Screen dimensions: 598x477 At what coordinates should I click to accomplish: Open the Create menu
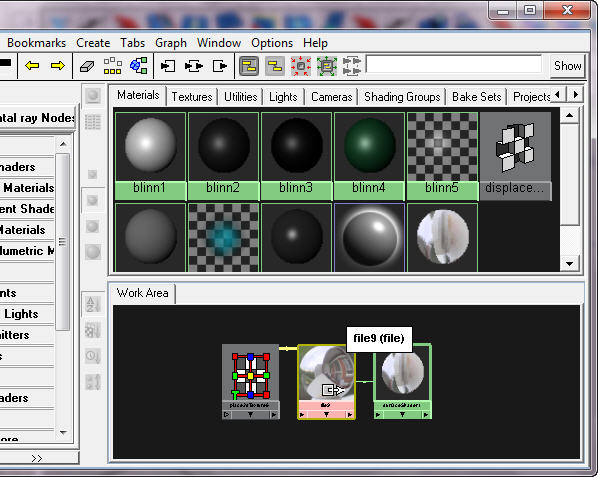pyautogui.click(x=93, y=43)
